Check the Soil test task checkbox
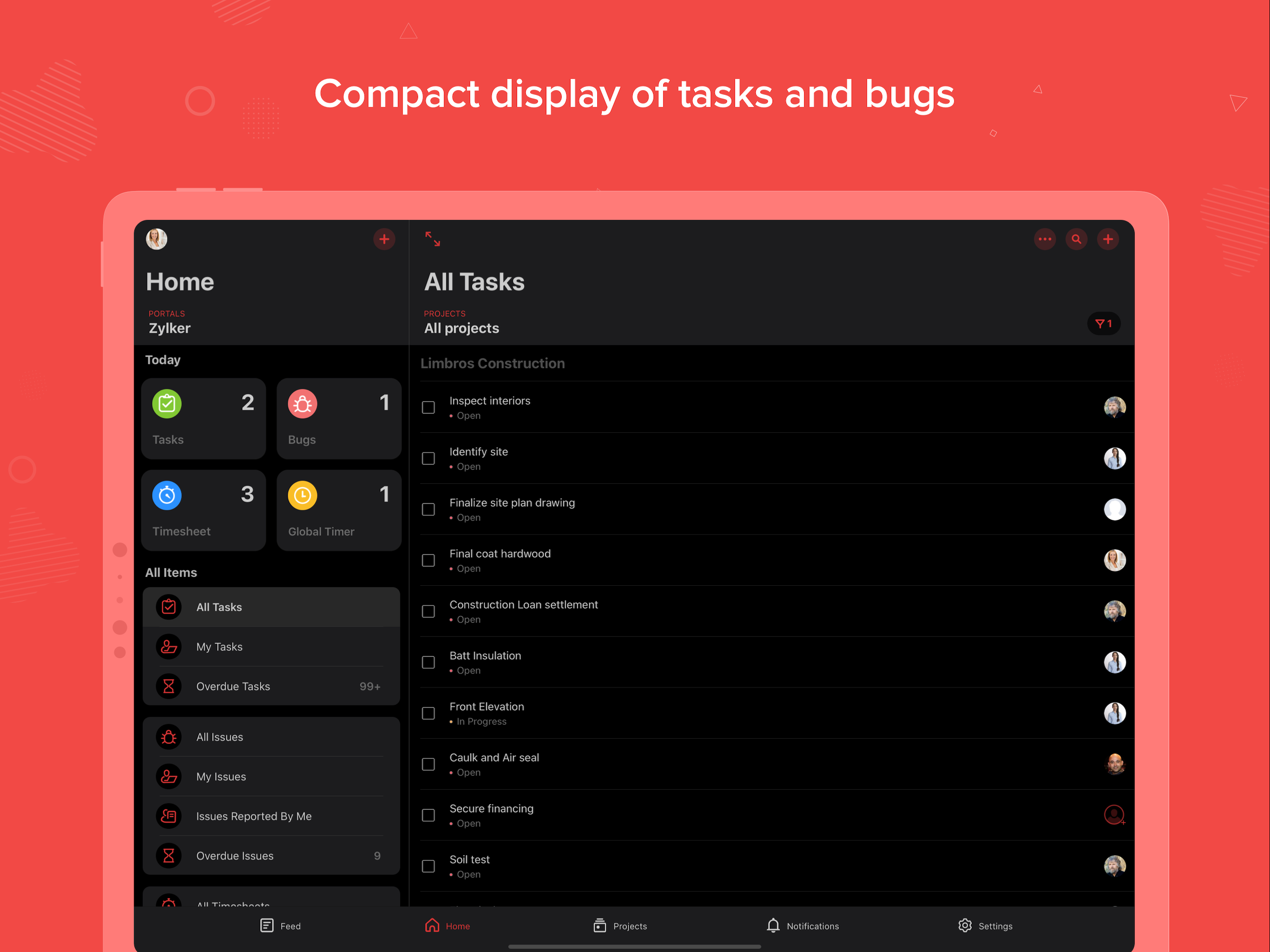This screenshot has width=1270, height=952. tap(428, 866)
